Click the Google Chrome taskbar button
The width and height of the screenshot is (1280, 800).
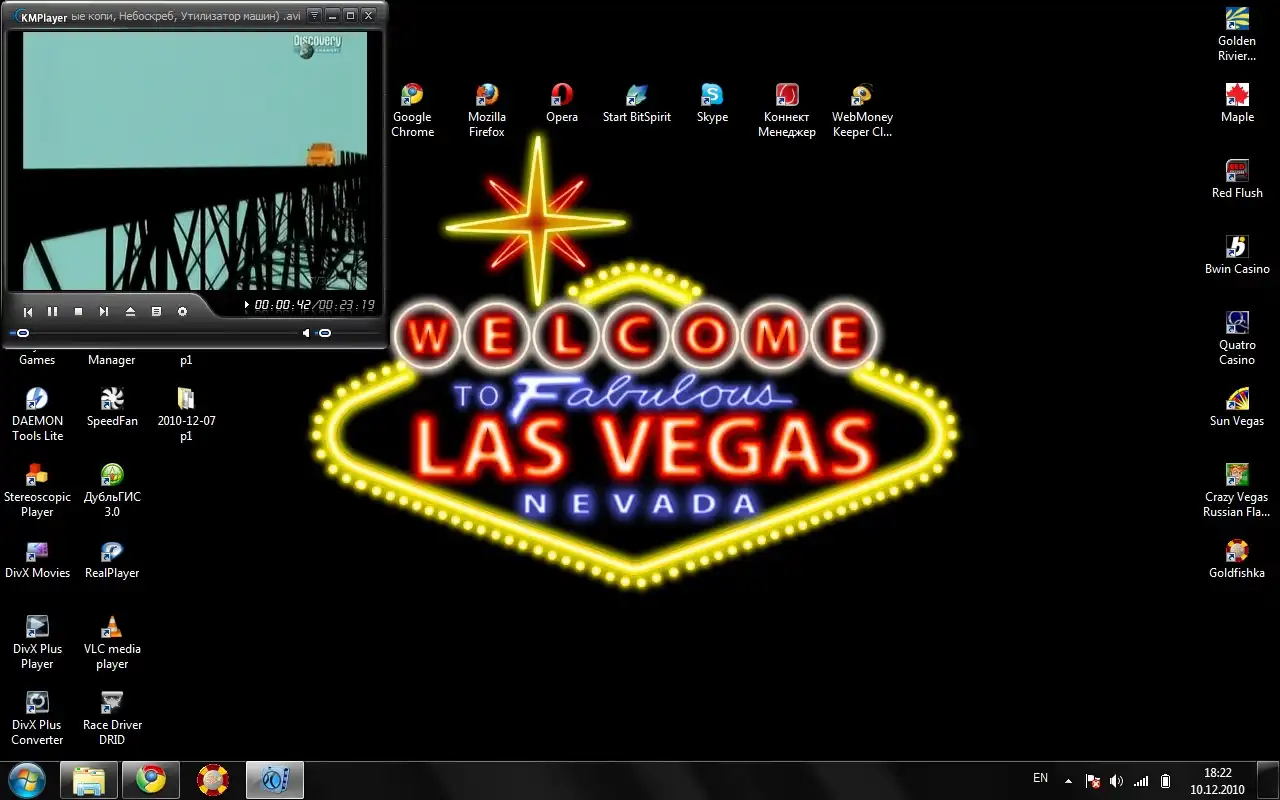(151, 779)
